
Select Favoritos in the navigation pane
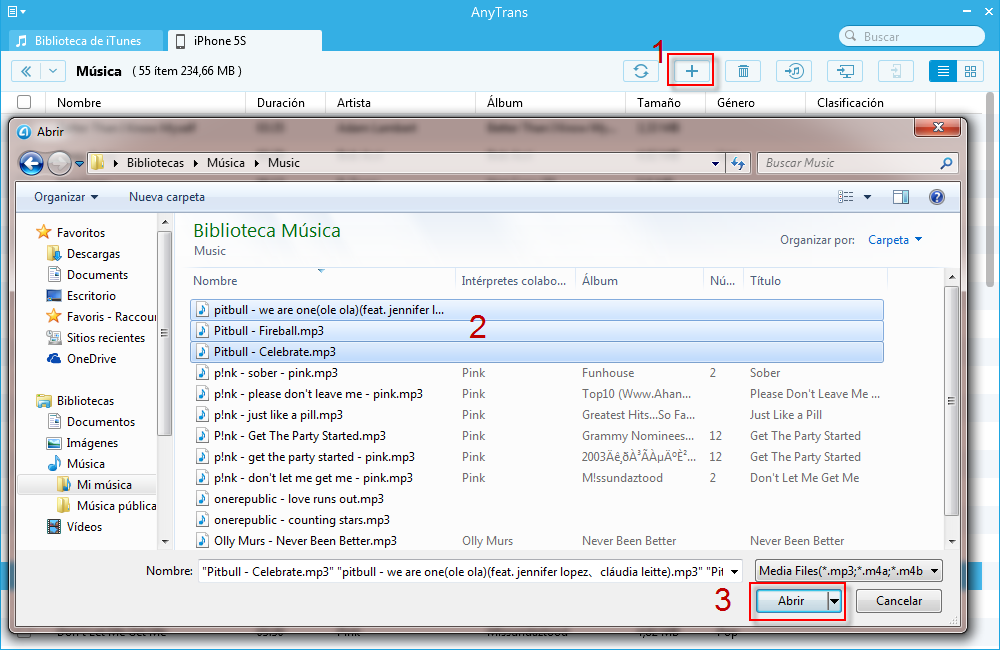pos(80,233)
